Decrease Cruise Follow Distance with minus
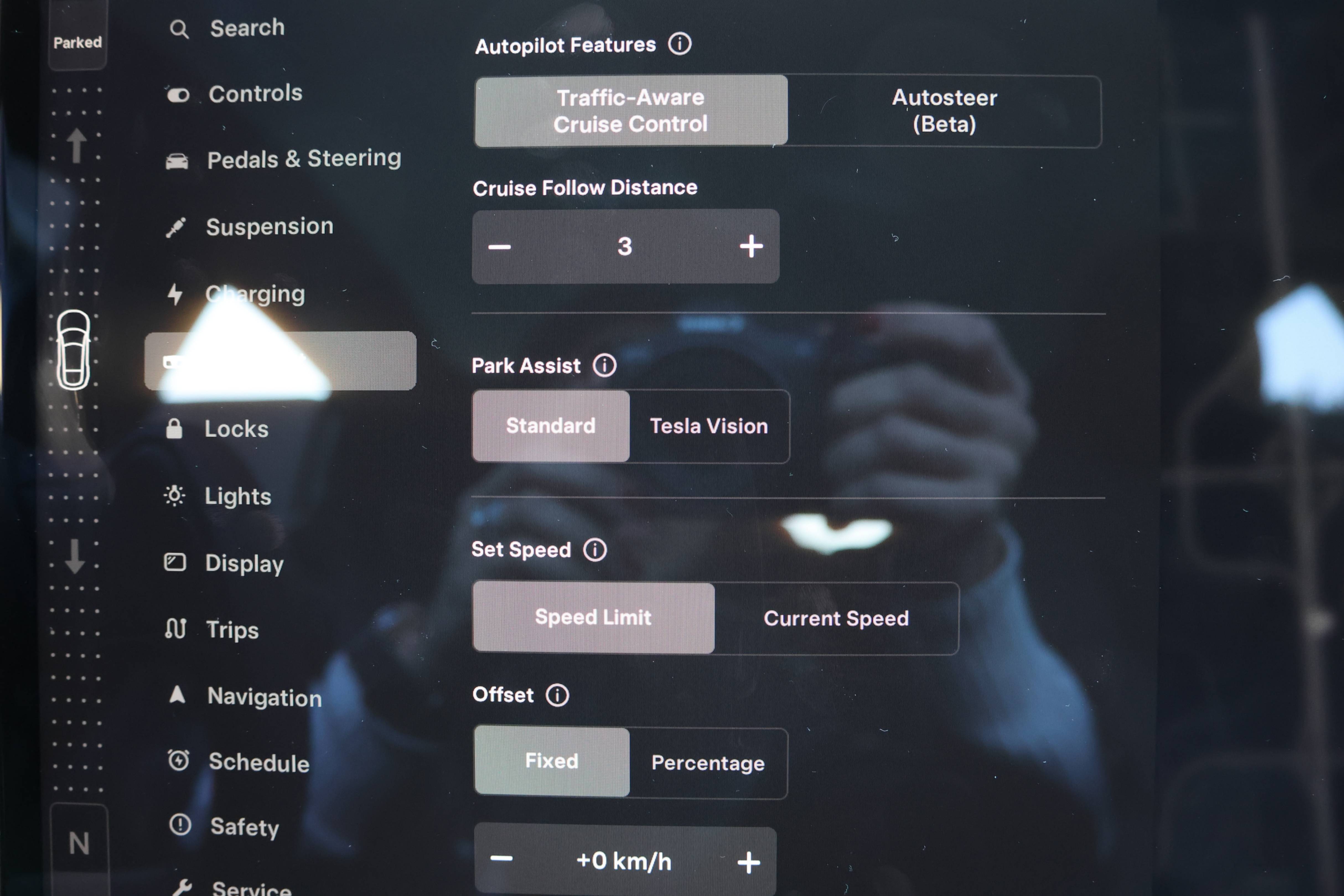1344x896 pixels. (x=499, y=247)
